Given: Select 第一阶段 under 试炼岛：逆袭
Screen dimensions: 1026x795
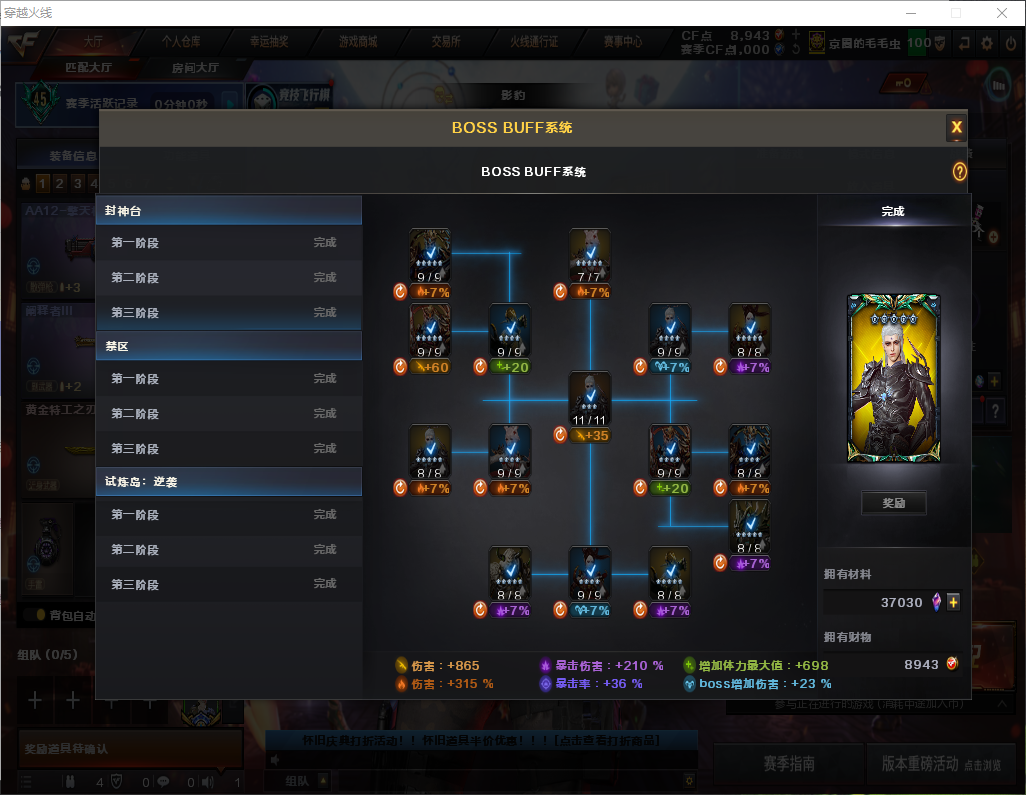Looking at the screenshot, I should point(229,515).
